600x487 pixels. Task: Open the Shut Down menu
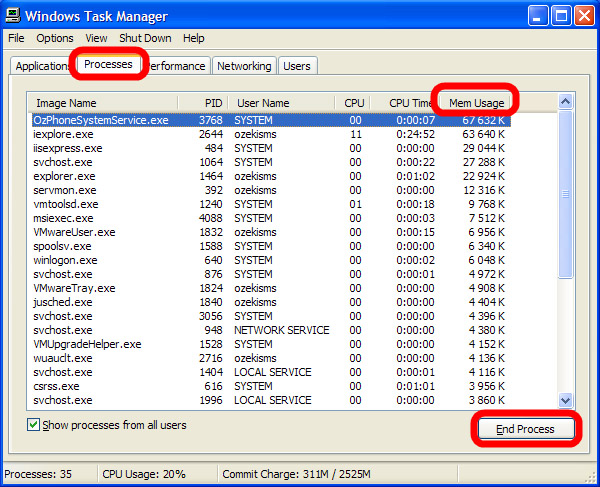point(145,38)
